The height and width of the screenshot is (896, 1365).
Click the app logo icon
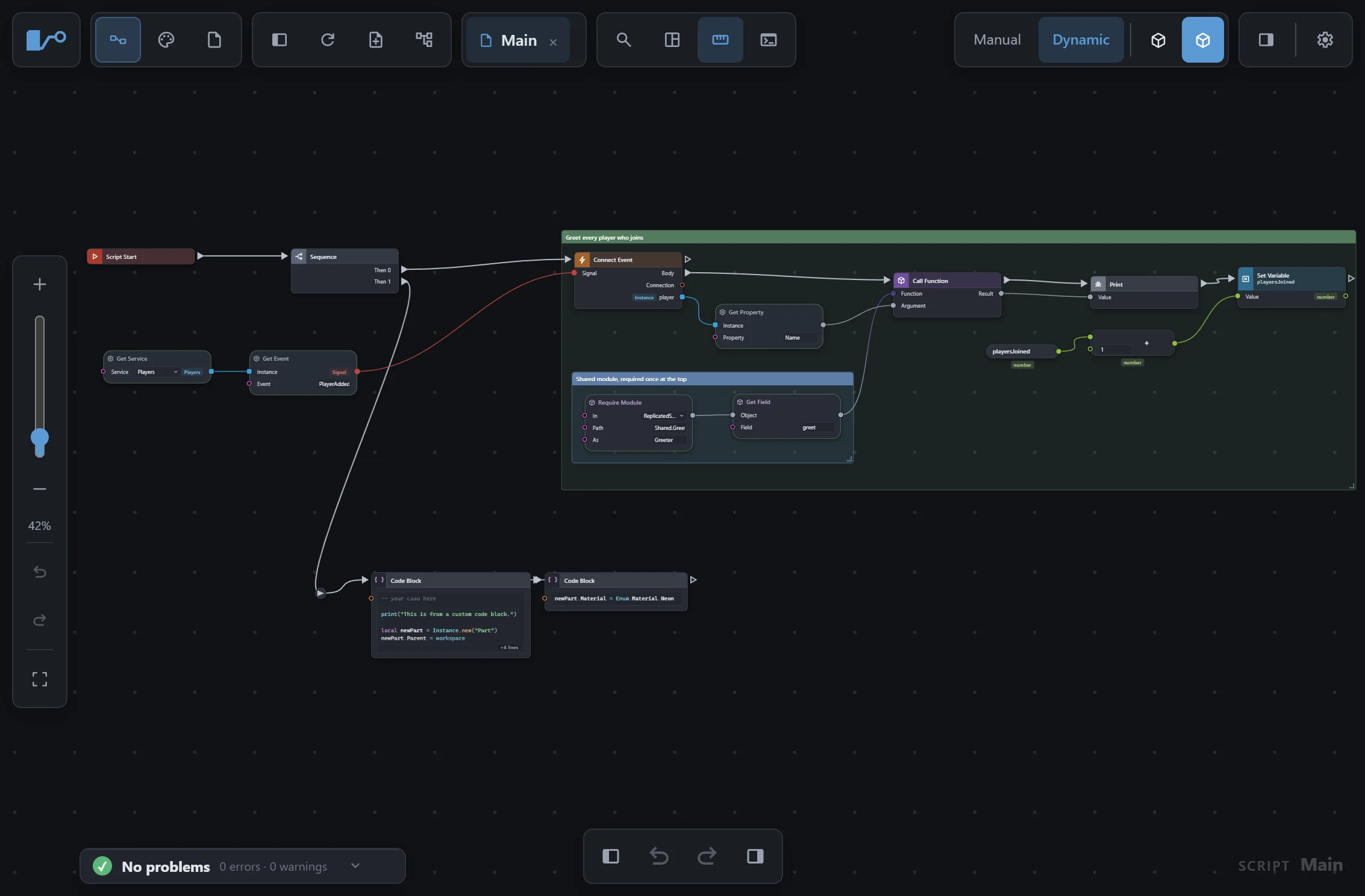click(x=46, y=40)
